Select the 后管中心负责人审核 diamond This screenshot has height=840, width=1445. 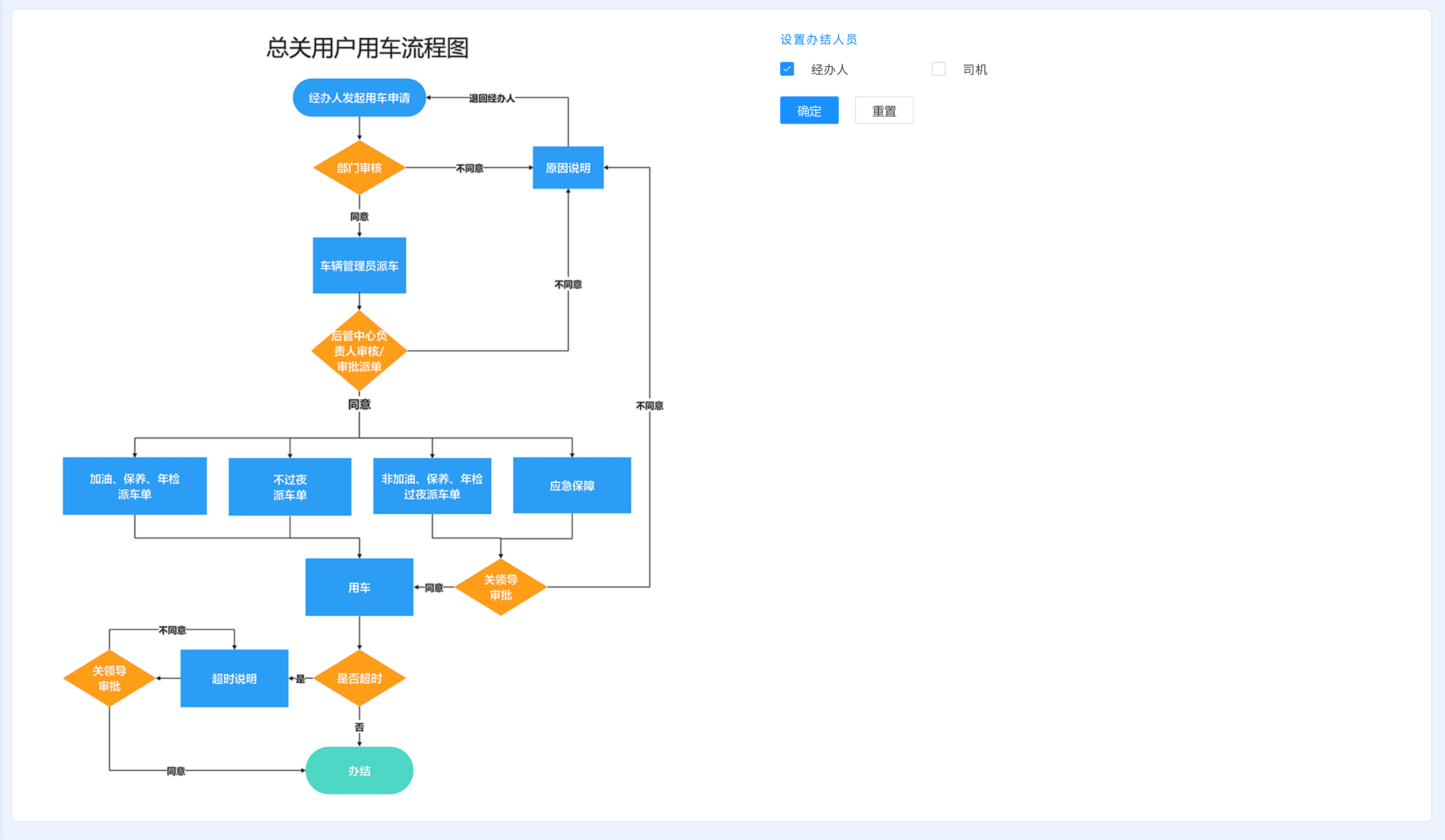tap(359, 351)
